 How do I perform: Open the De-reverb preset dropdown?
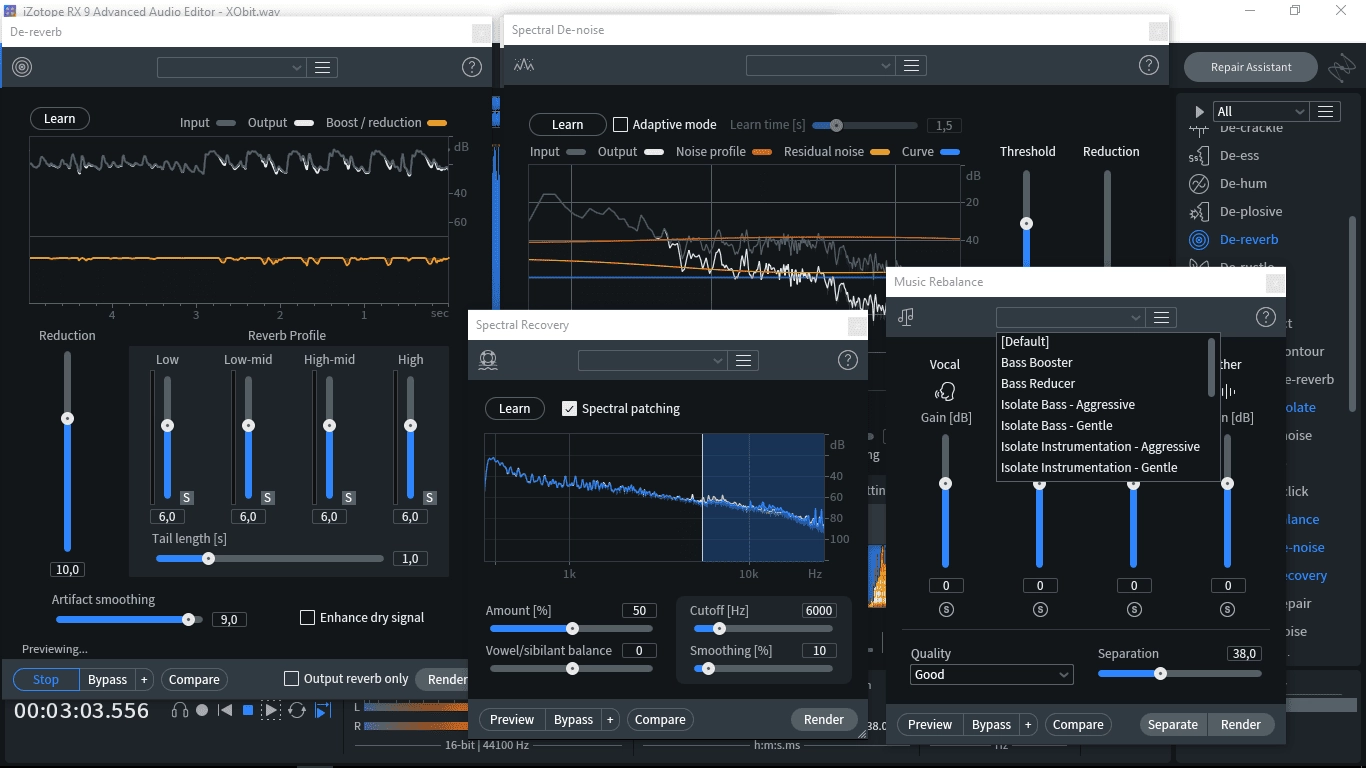click(x=232, y=67)
